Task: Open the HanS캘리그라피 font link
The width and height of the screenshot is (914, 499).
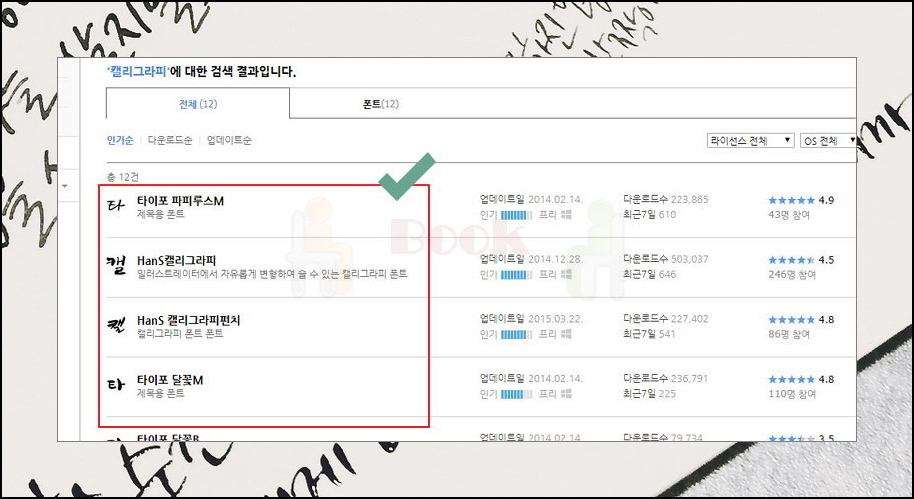Action: 177,260
